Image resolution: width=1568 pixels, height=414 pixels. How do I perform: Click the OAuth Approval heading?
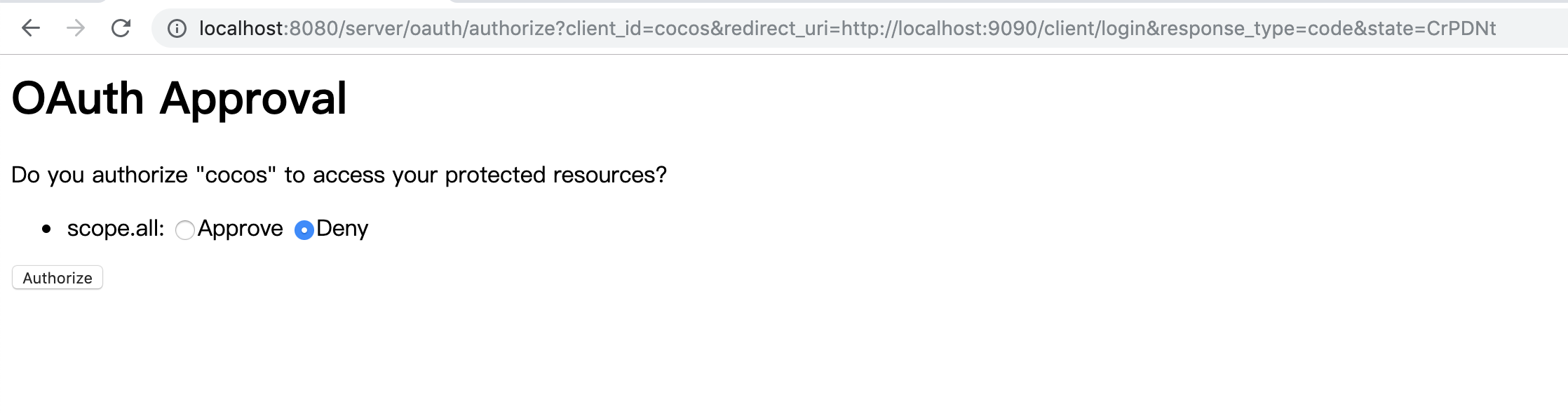pyautogui.click(x=180, y=98)
